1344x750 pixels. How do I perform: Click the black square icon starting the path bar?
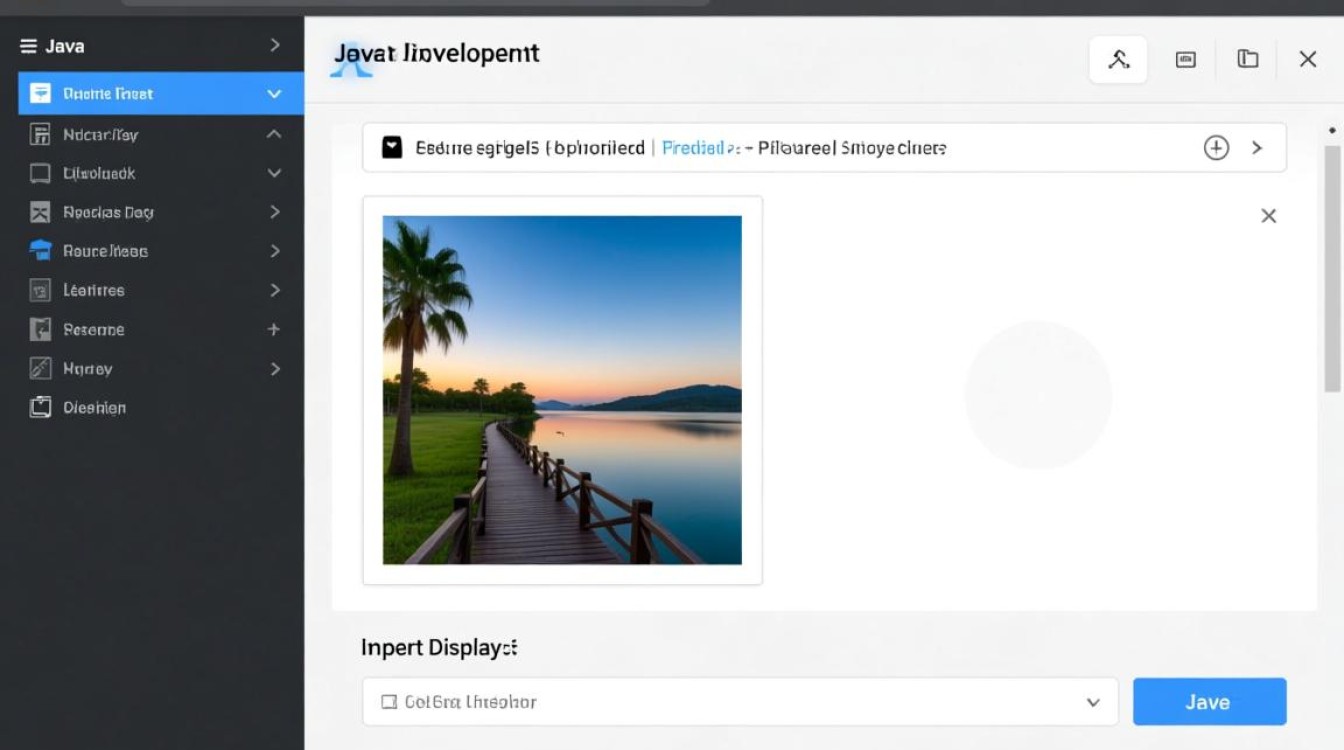point(392,148)
